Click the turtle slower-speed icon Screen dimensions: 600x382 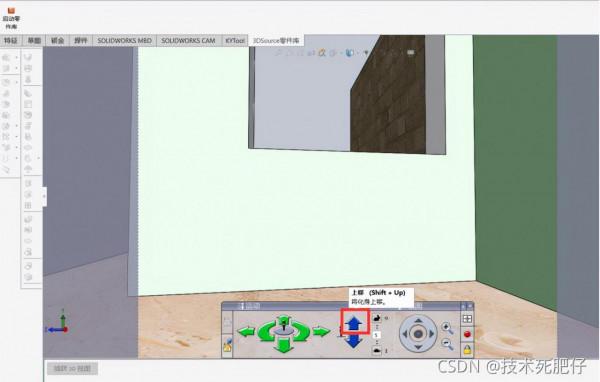click(377, 350)
